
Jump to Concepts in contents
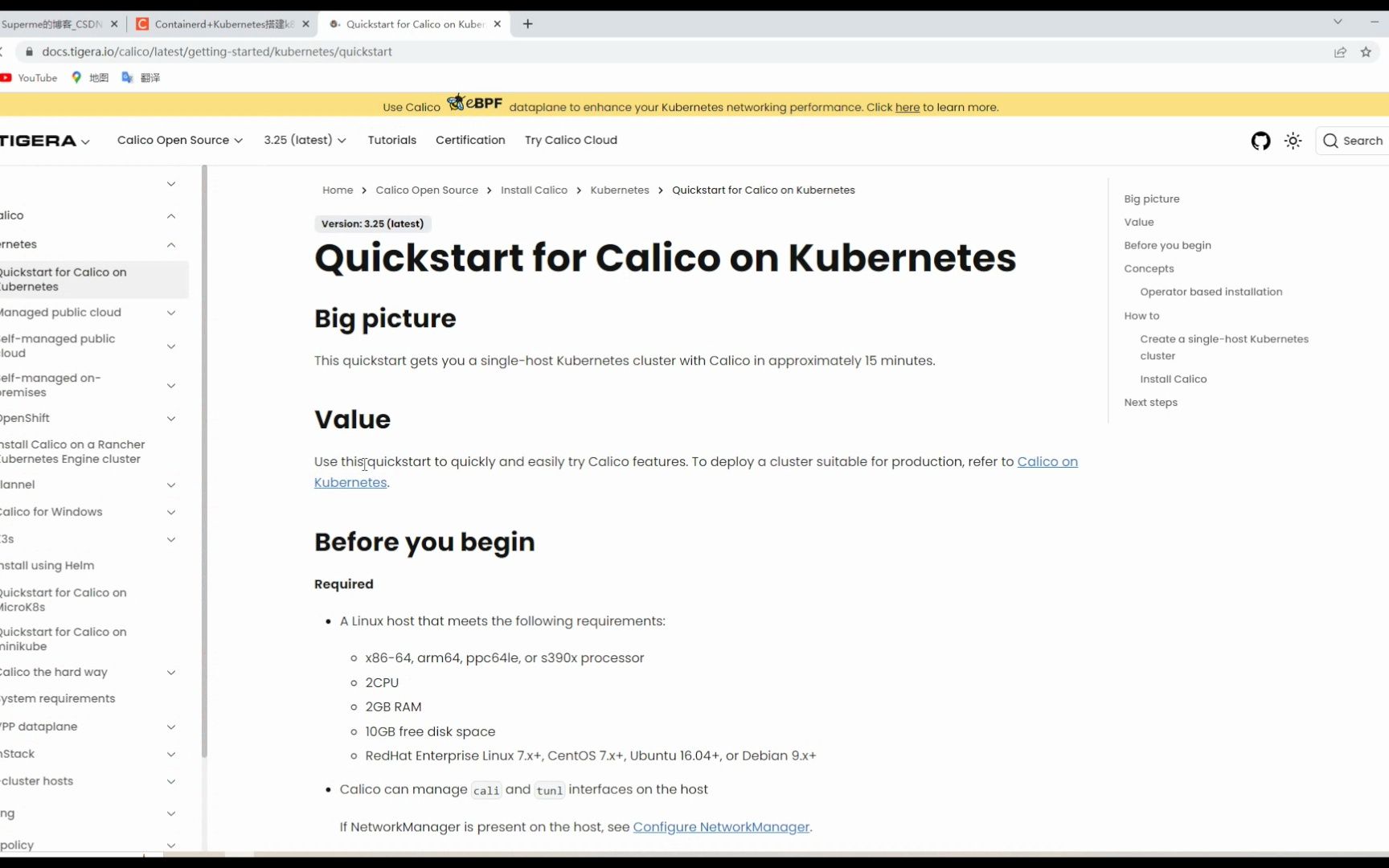click(x=1149, y=268)
